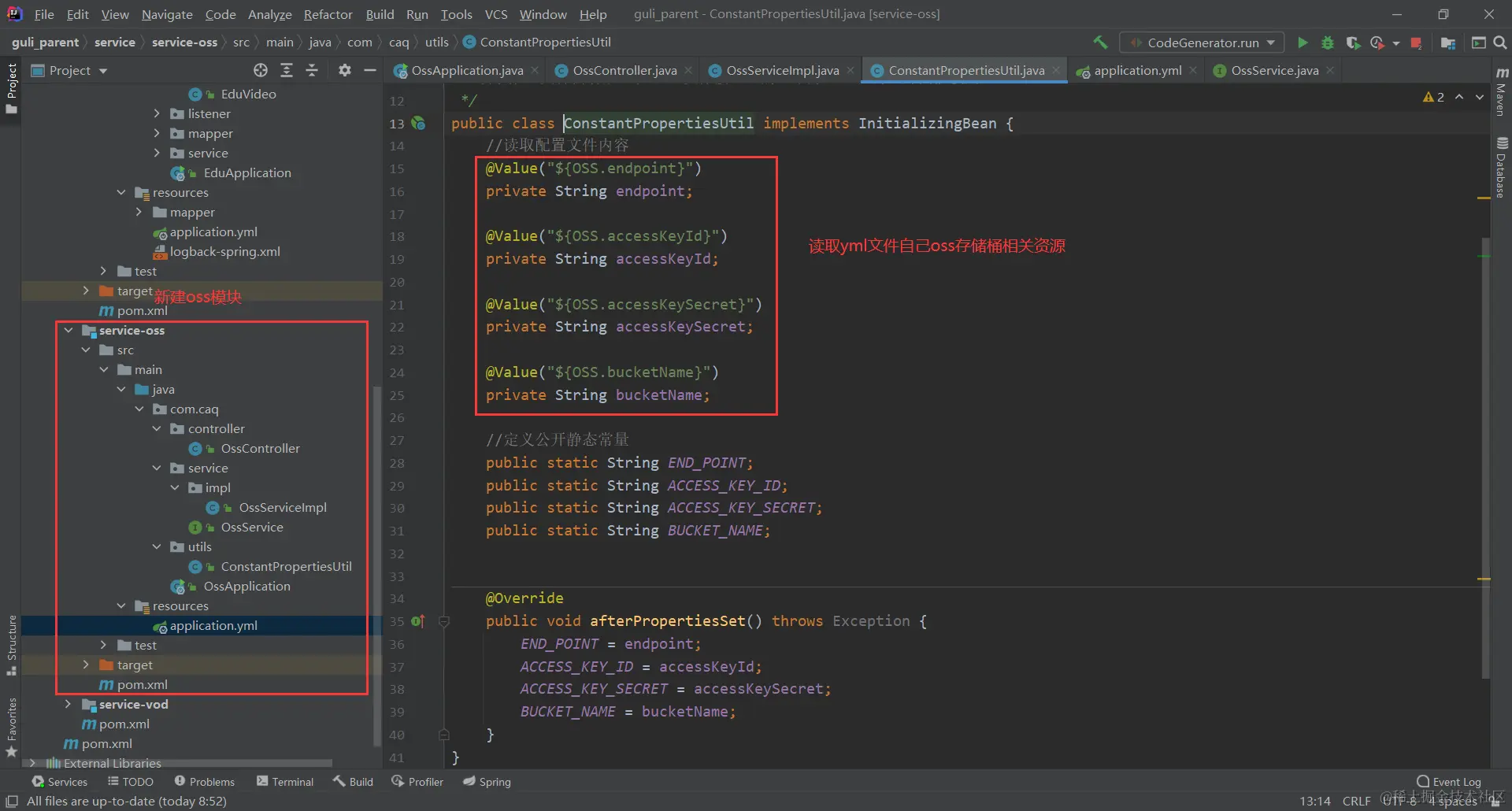Viewport: 1512px width, 811px height.
Task: Click implements-method gutter icon on line 35
Action: (418, 621)
